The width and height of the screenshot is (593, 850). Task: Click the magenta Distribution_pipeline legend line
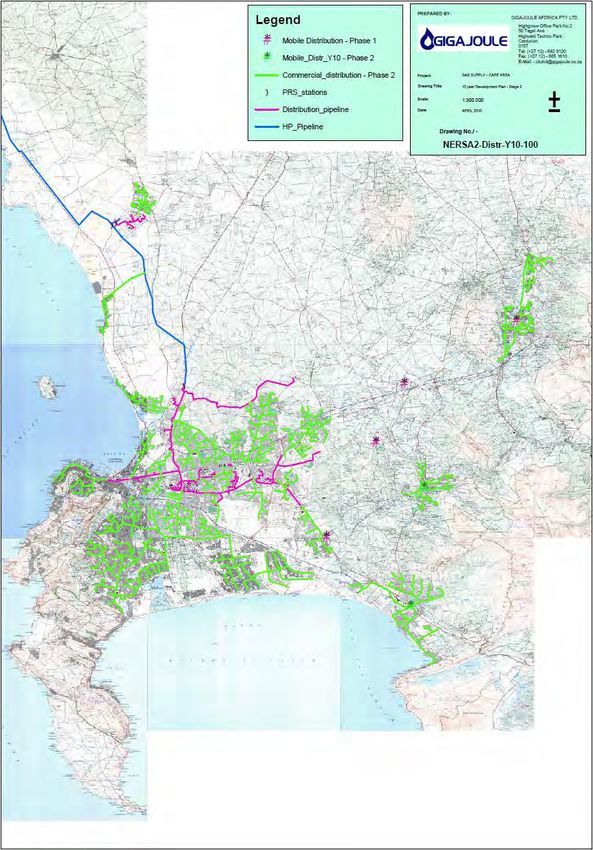(266, 110)
